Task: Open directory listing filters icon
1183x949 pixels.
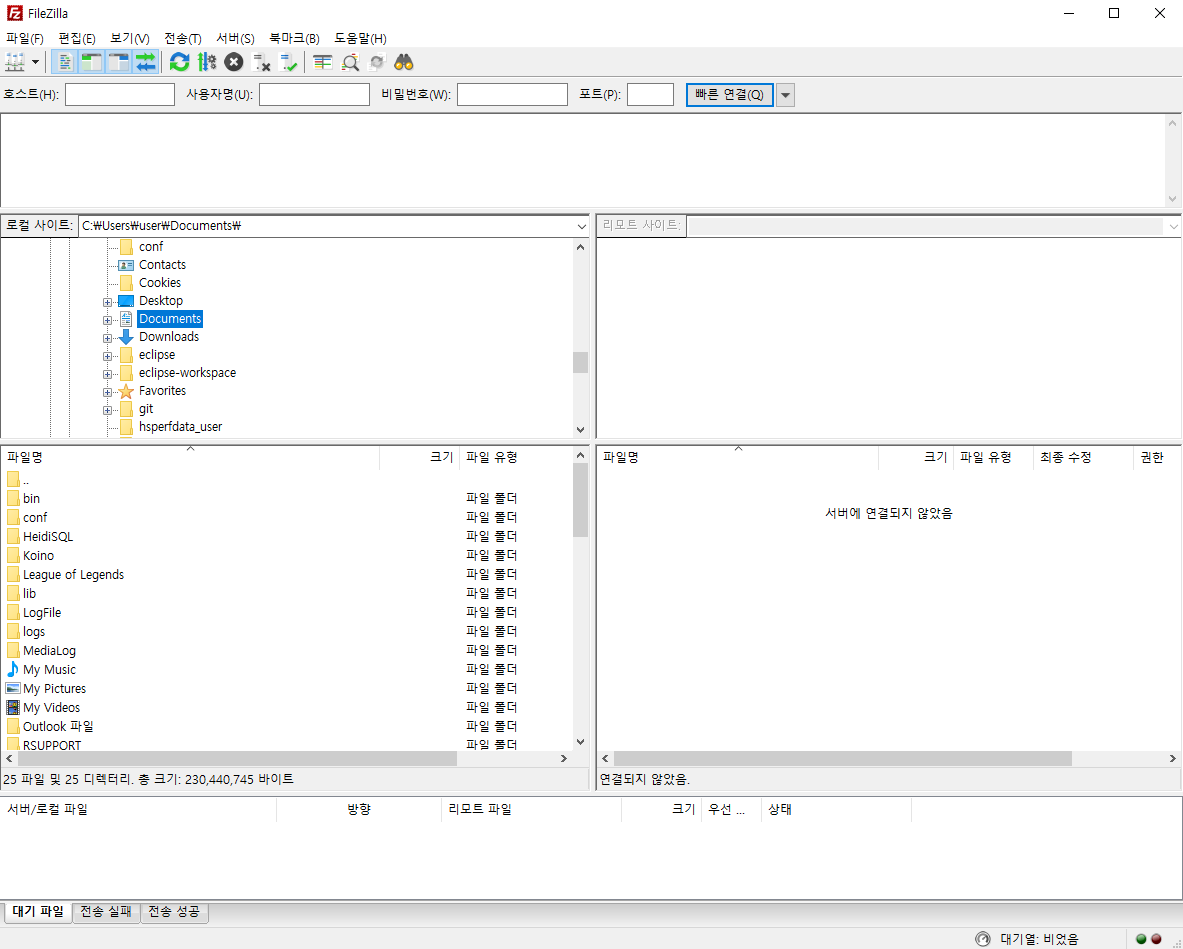Action: 323,62
